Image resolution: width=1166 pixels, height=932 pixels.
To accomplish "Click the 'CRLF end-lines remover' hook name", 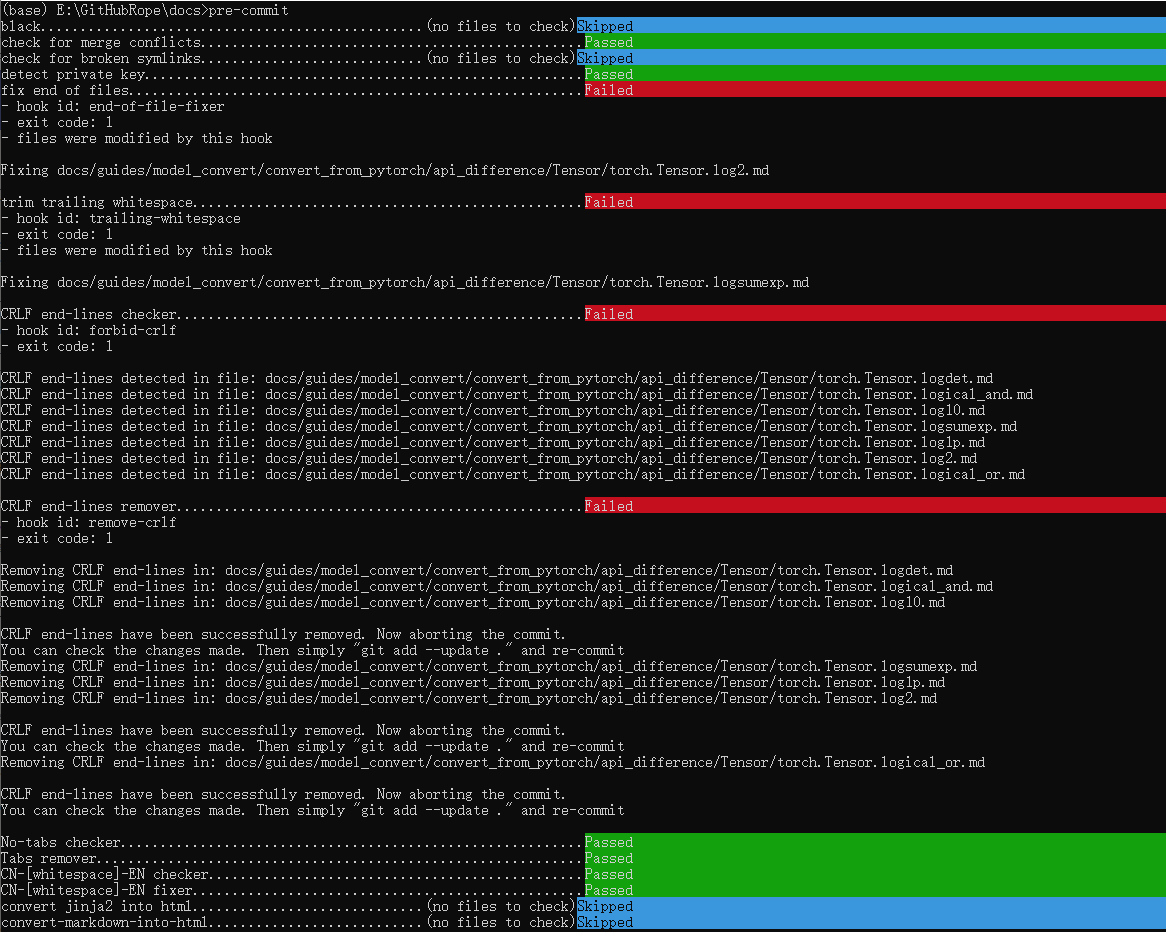I will coord(88,506).
